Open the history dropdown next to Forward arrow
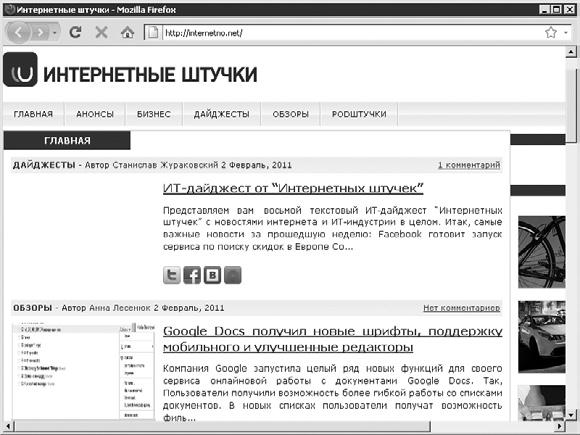580x435 pixels. pyautogui.click(x=54, y=33)
